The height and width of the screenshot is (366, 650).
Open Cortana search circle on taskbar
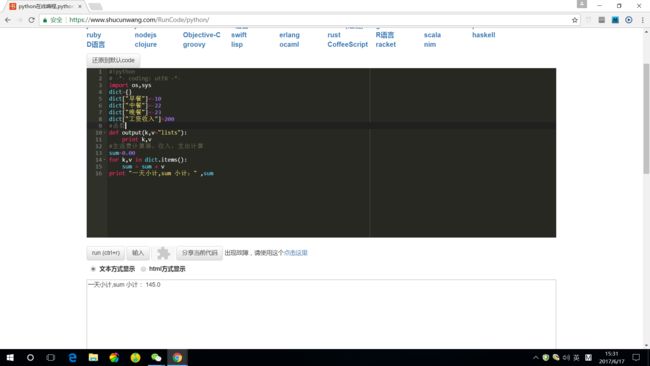tap(30, 357)
